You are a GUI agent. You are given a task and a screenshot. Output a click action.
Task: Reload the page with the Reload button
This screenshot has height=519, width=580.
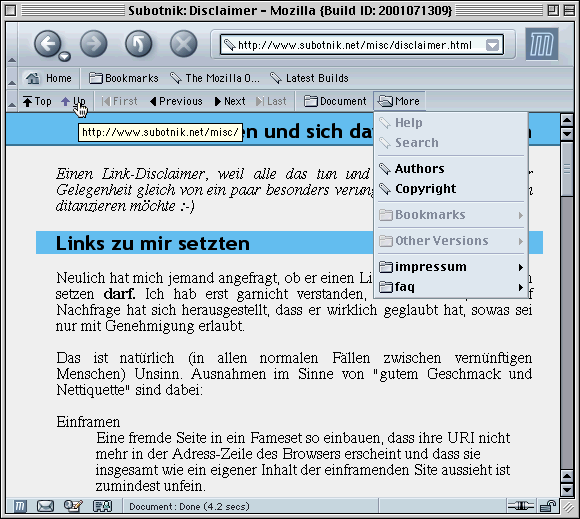coord(138,44)
